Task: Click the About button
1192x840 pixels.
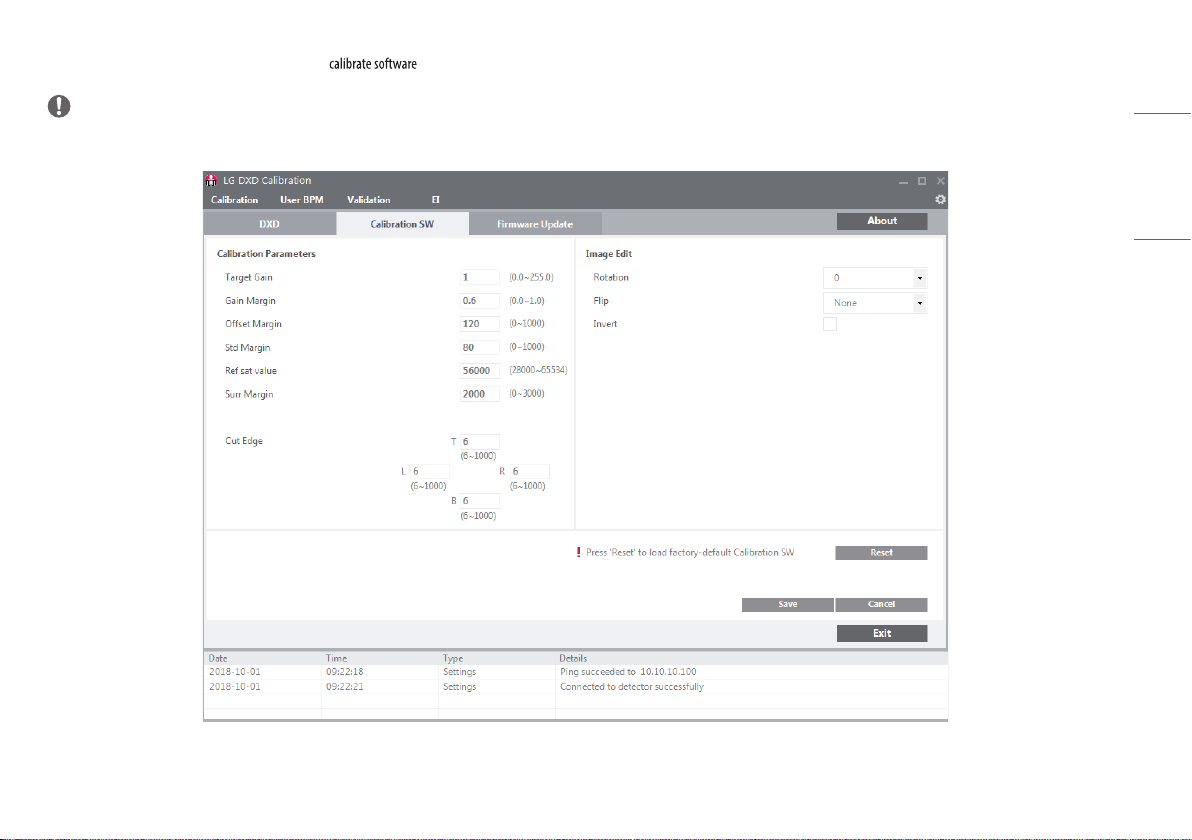Action: (882, 220)
